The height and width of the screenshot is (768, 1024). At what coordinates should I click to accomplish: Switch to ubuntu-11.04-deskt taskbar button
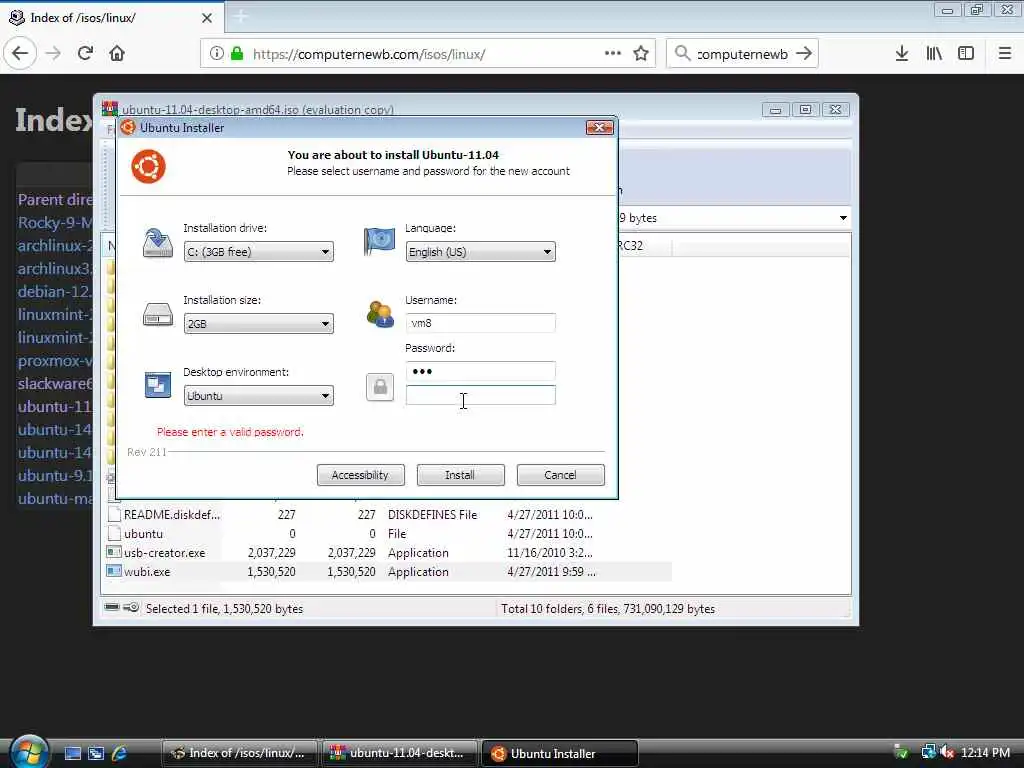tap(398, 753)
